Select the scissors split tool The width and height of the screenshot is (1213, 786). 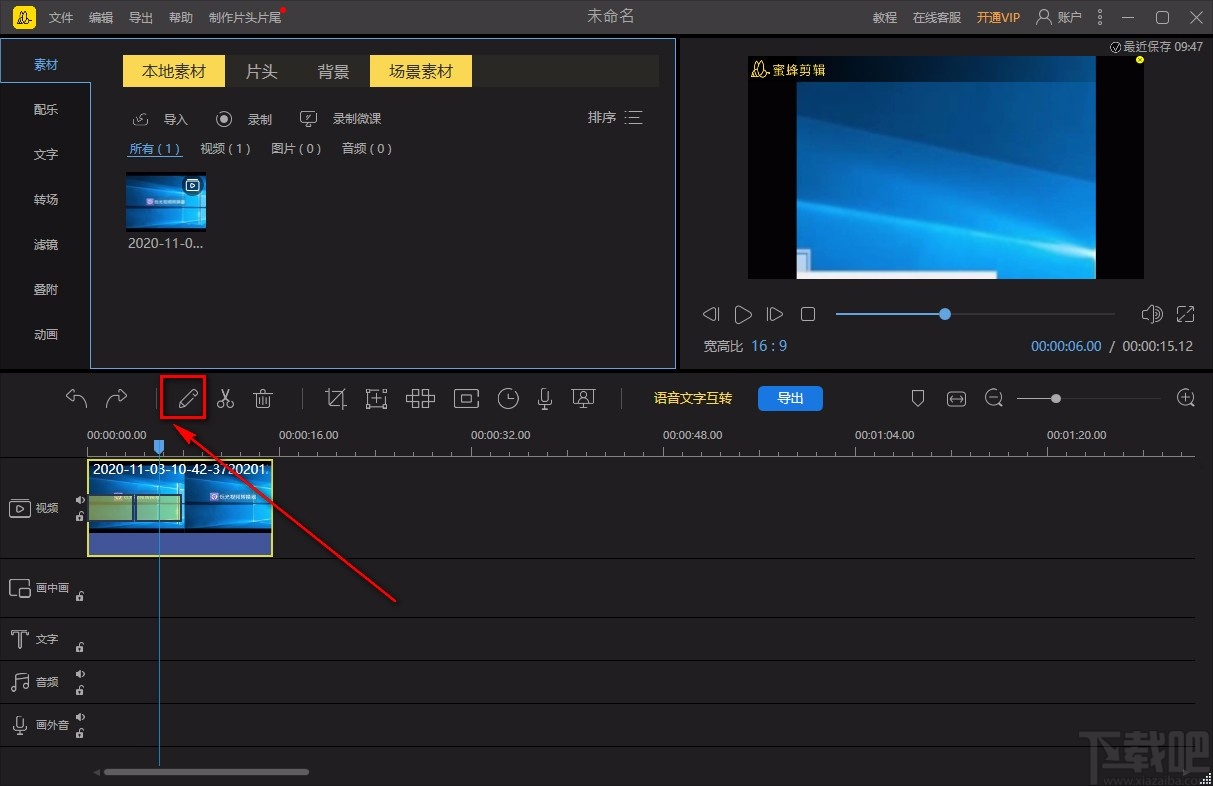tap(225, 398)
